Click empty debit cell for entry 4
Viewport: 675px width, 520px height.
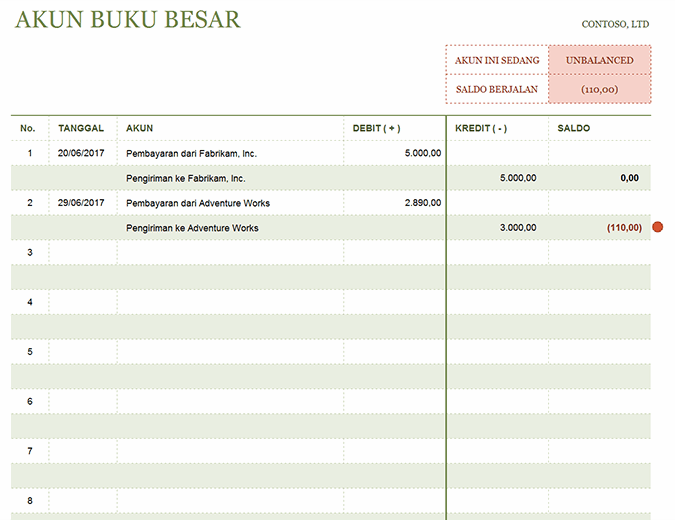point(394,302)
